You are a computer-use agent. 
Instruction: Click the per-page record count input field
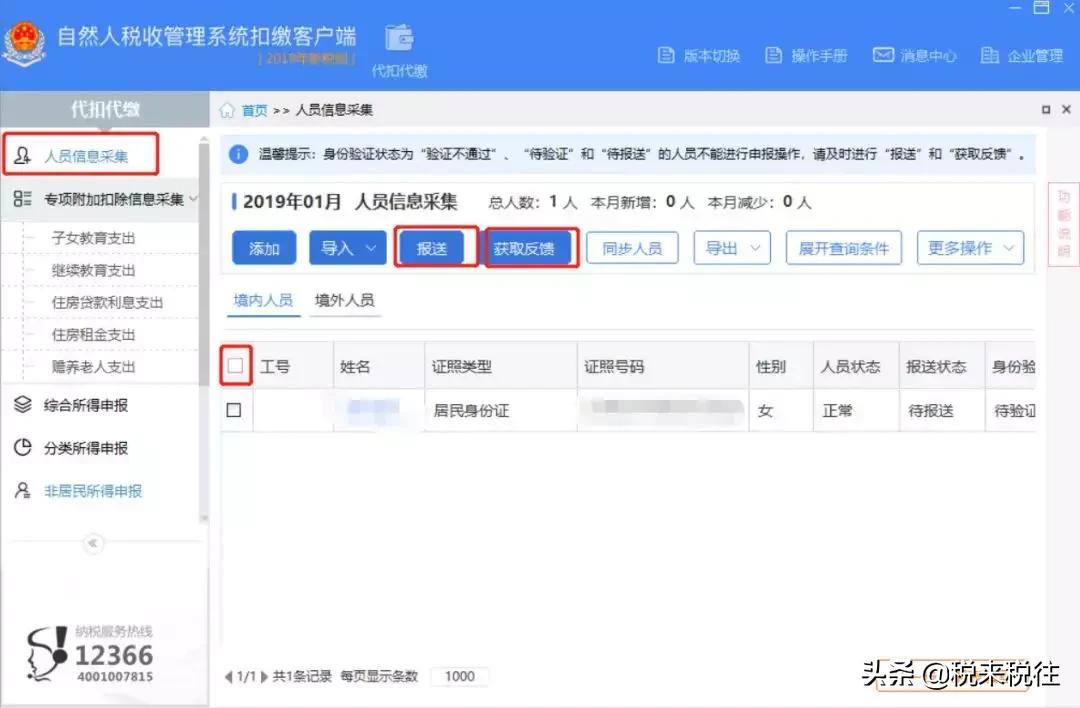(x=459, y=676)
